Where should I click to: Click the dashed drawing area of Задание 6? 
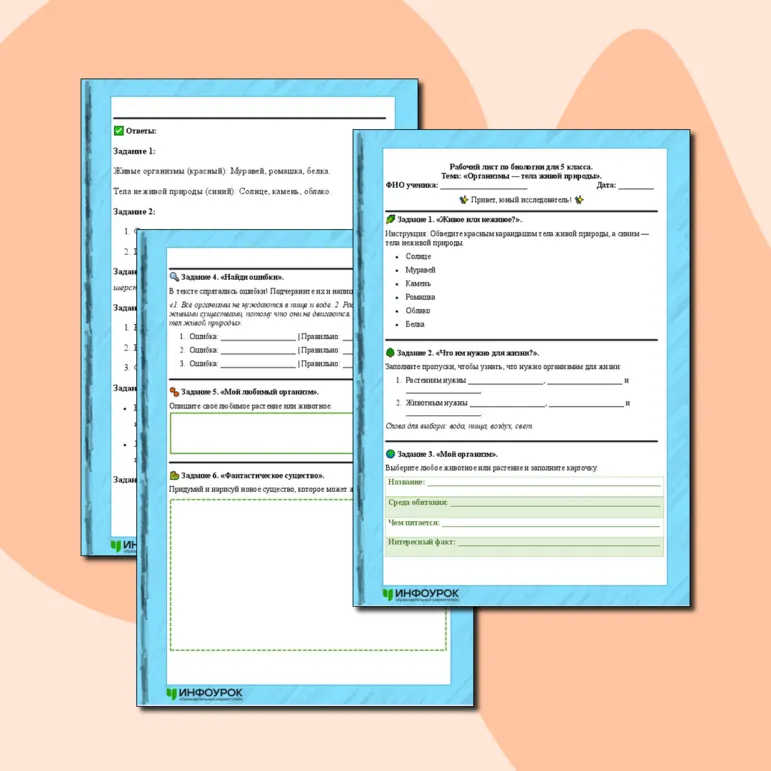308,575
